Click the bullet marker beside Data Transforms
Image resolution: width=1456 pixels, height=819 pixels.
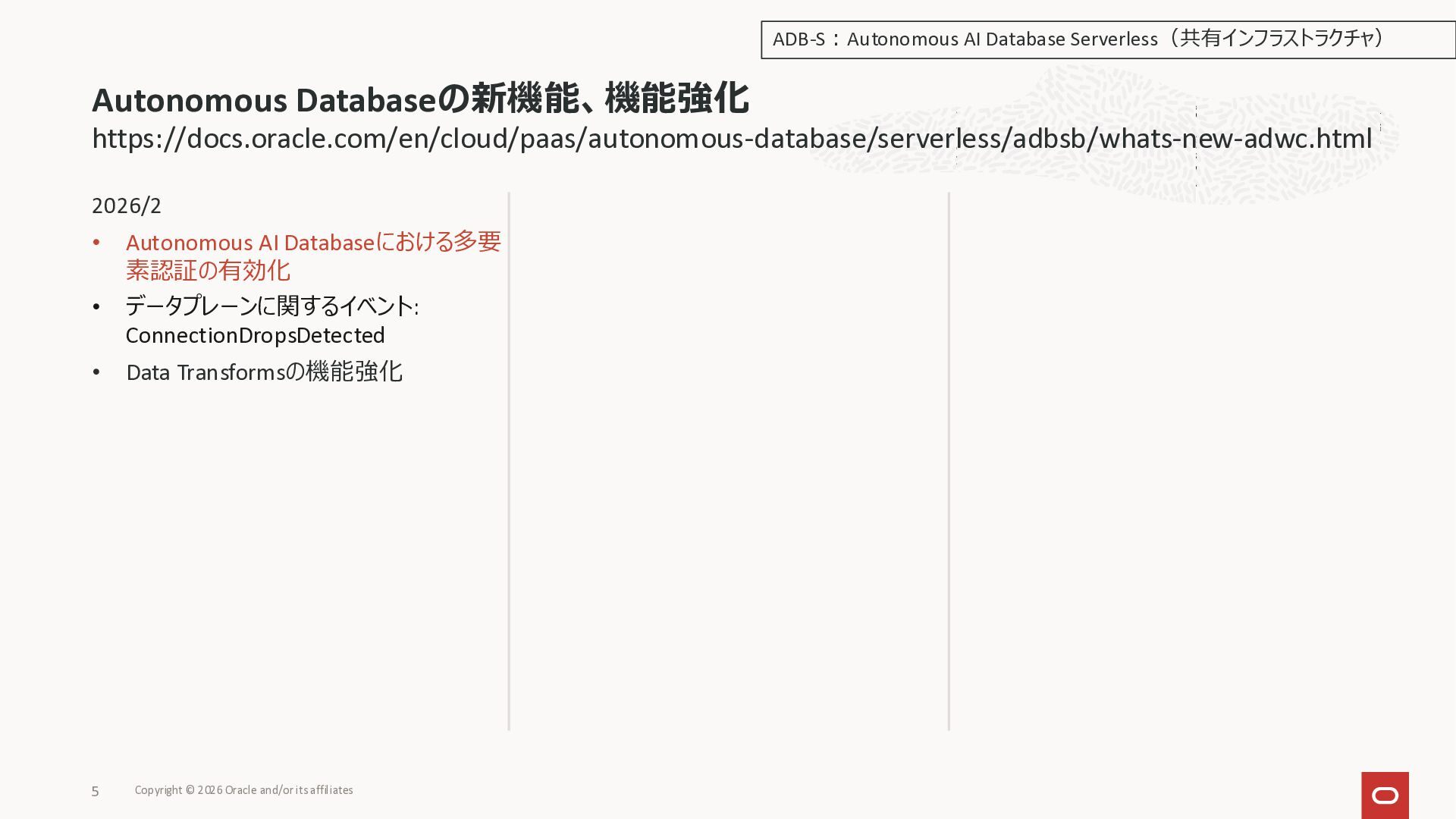pos(96,372)
